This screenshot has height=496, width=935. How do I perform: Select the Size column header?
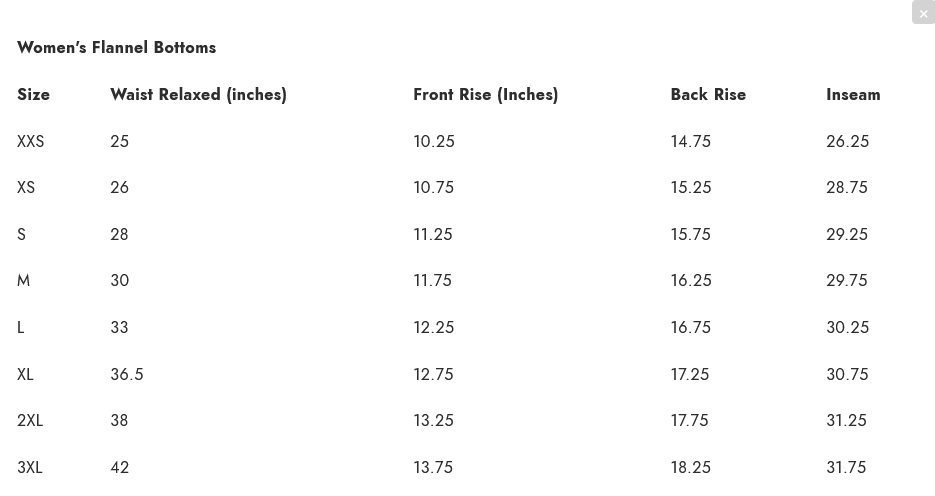(33, 94)
